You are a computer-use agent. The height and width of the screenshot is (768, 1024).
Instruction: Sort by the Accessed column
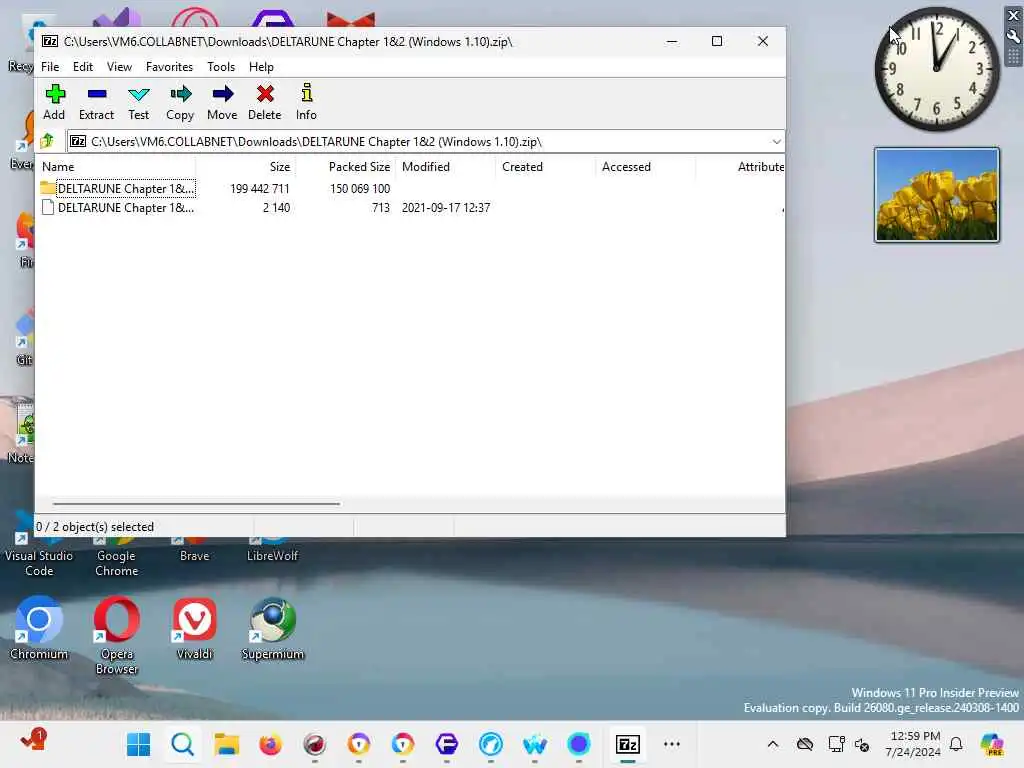click(x=646, y=167)
